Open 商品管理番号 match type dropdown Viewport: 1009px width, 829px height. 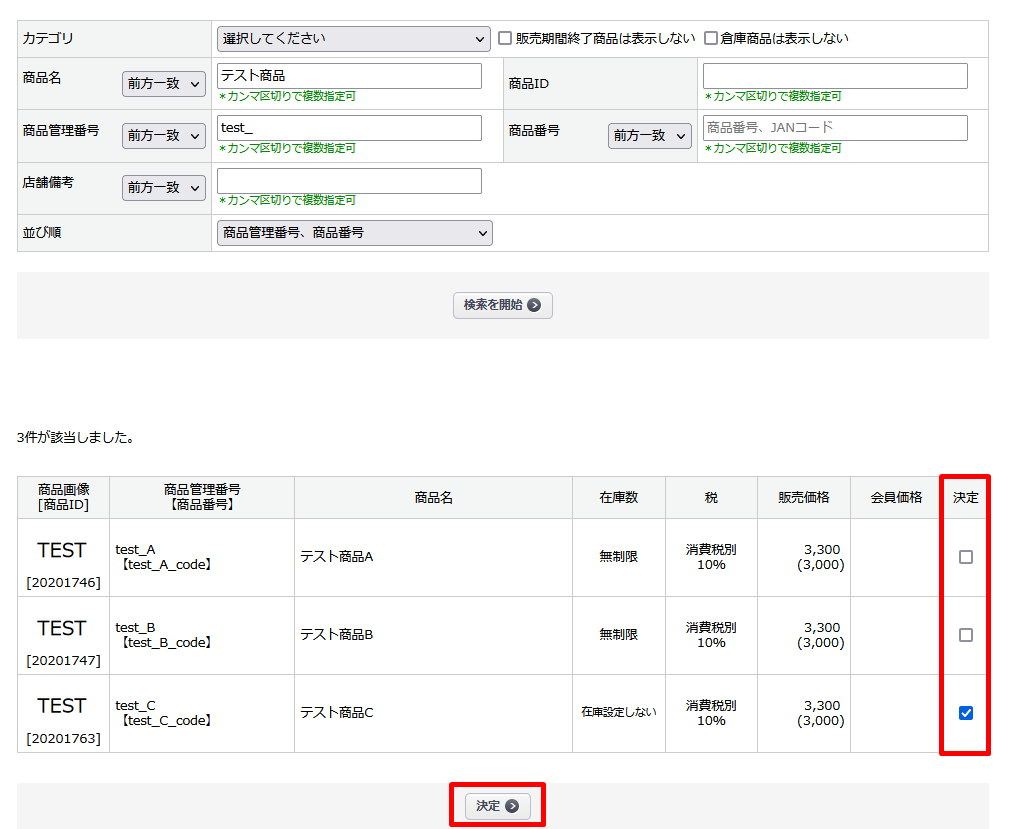click(x=163, y=136)
